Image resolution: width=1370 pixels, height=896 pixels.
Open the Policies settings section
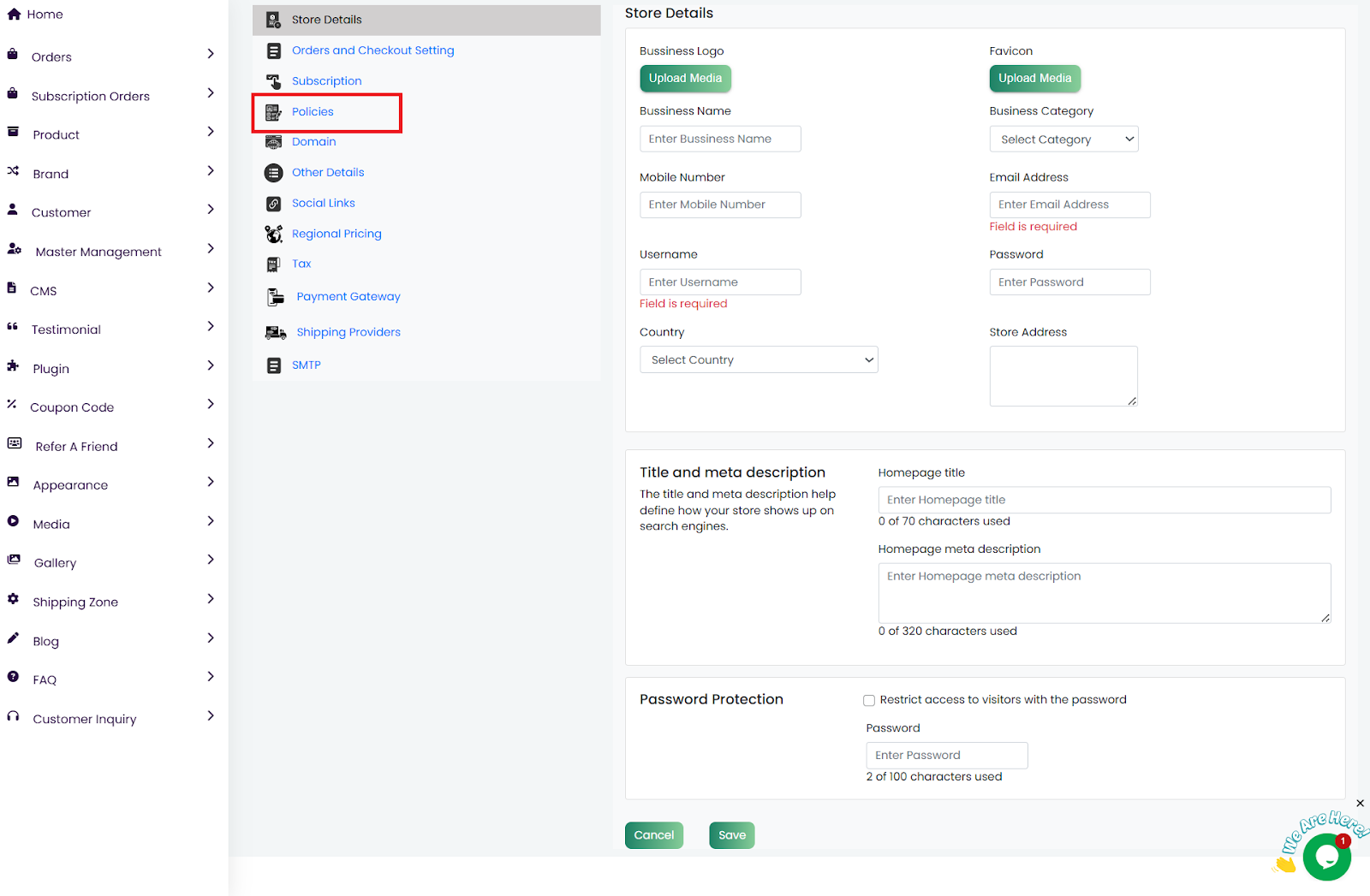(x=313, y=112)
